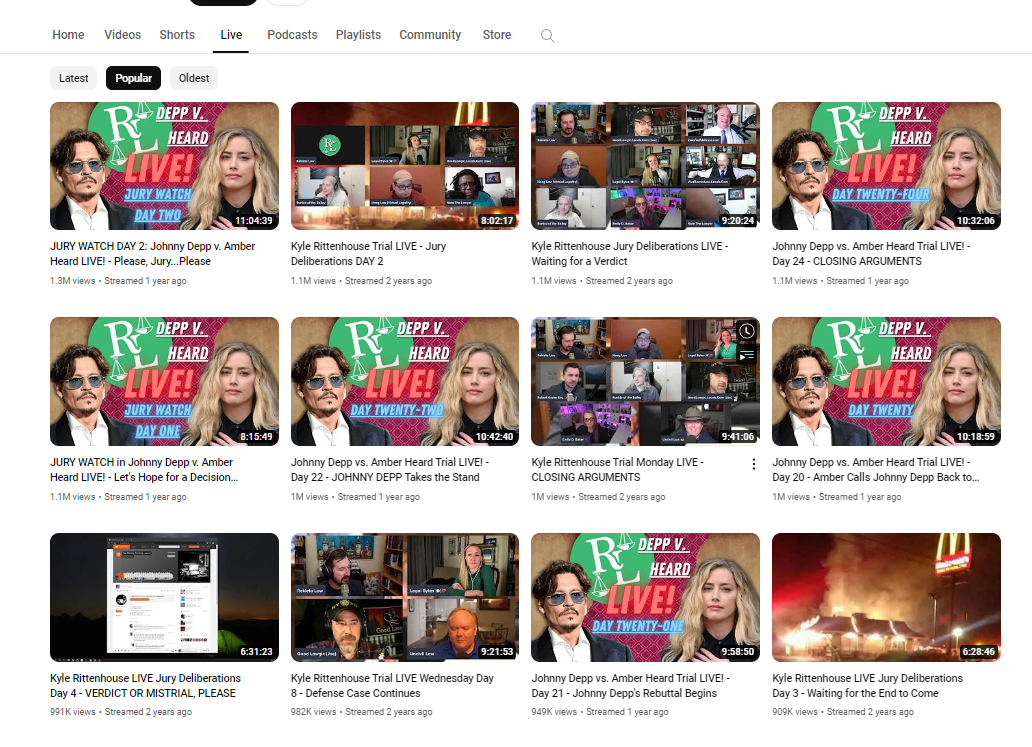Screen dimensions: 1032x747
Task: Open title Rittenhouse Jury Deliberations Waiting for a Verdict
Action: coord(630,253)
